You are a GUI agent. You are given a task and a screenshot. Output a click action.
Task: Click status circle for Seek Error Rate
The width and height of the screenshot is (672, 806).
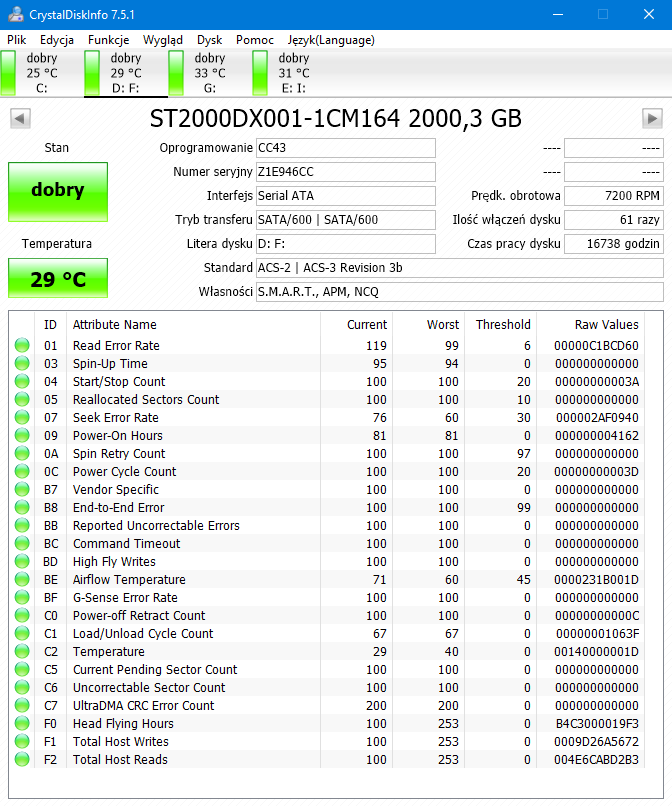[22, 417]
